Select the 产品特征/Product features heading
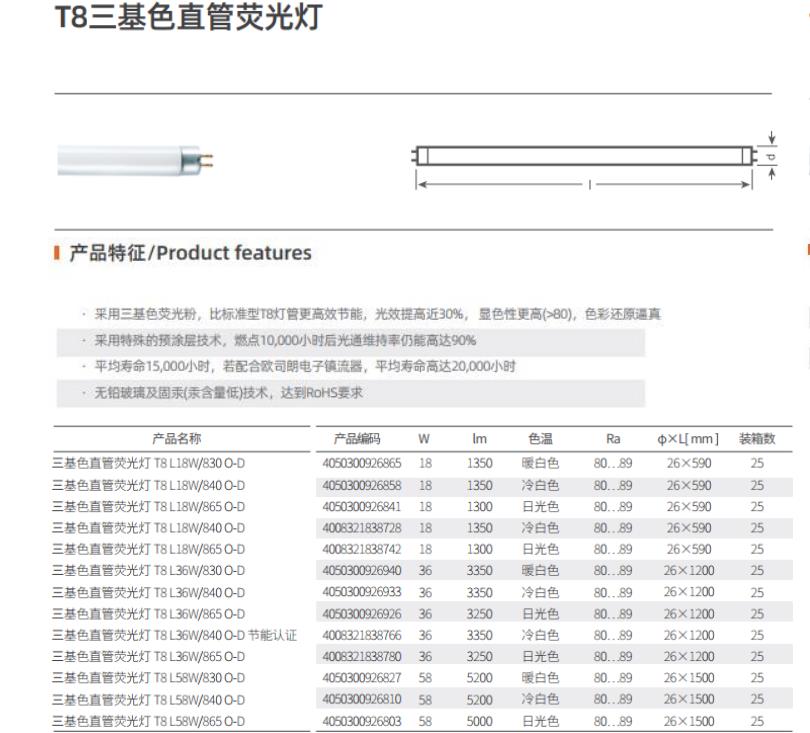This screenshot has width=810, height=733. coord(190,253)
